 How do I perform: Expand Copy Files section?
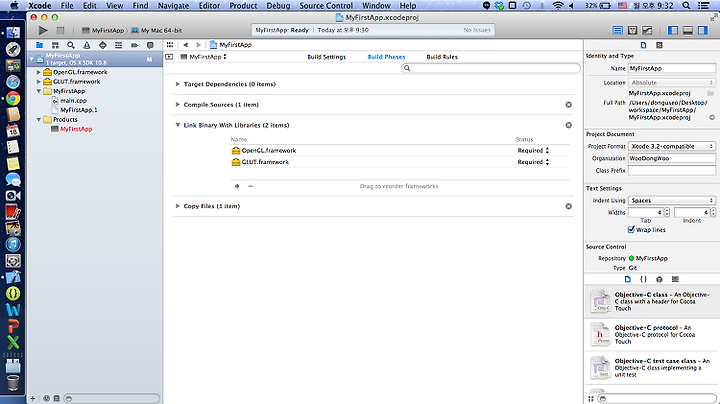(177, 206)
